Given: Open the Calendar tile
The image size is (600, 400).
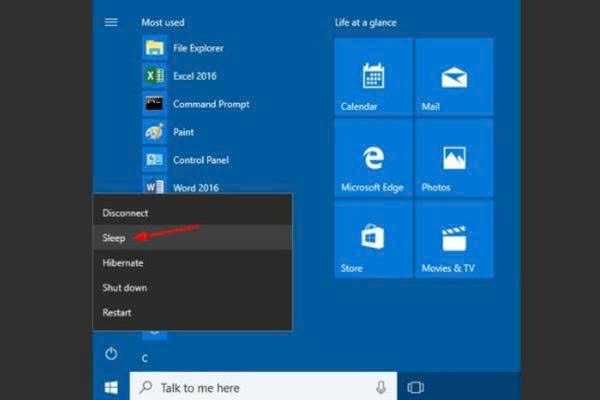Looking at the screenshot, I should click(x=373, y=77).
